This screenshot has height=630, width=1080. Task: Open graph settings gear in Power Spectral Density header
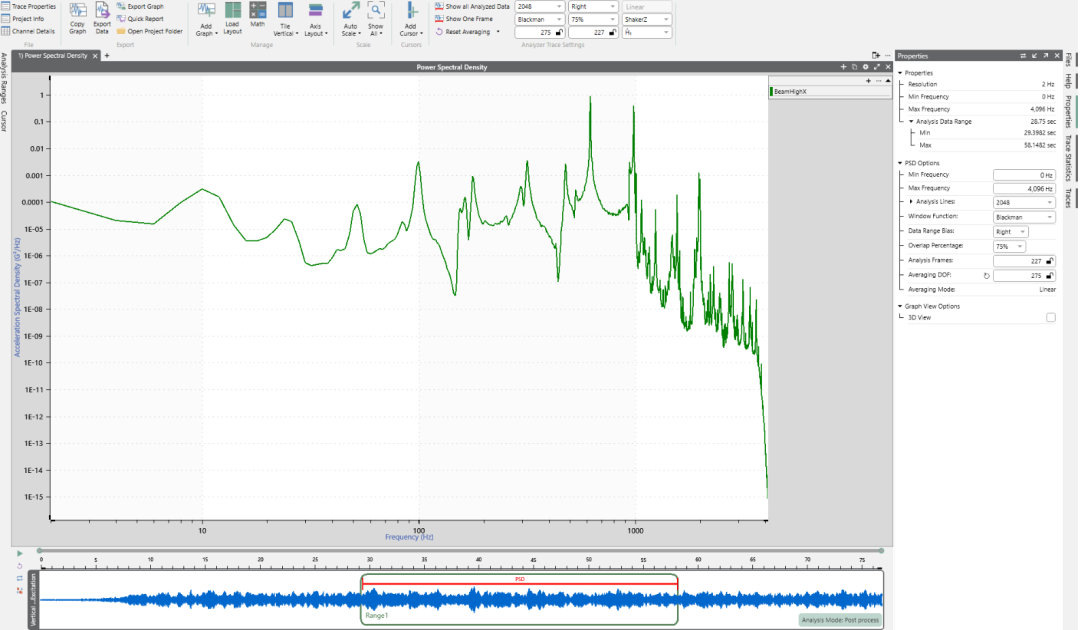pyautogui.click(x=866, y=67)
